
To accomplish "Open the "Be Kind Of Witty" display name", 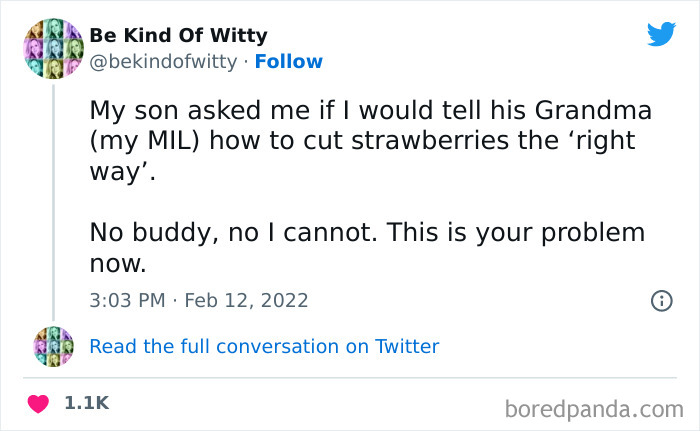I will click(179, 36).
